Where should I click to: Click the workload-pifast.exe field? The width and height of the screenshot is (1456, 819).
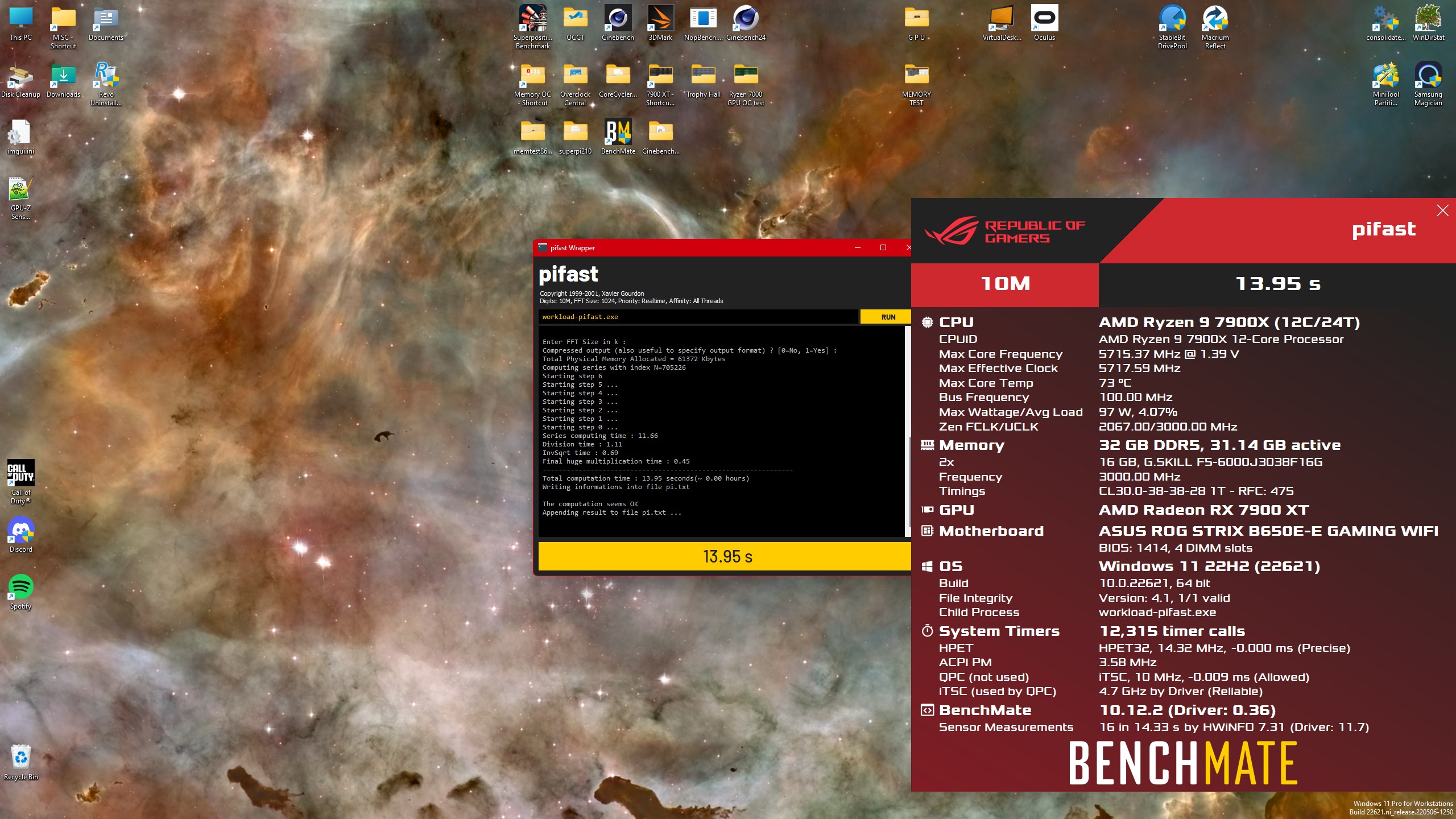click(698, 317)
